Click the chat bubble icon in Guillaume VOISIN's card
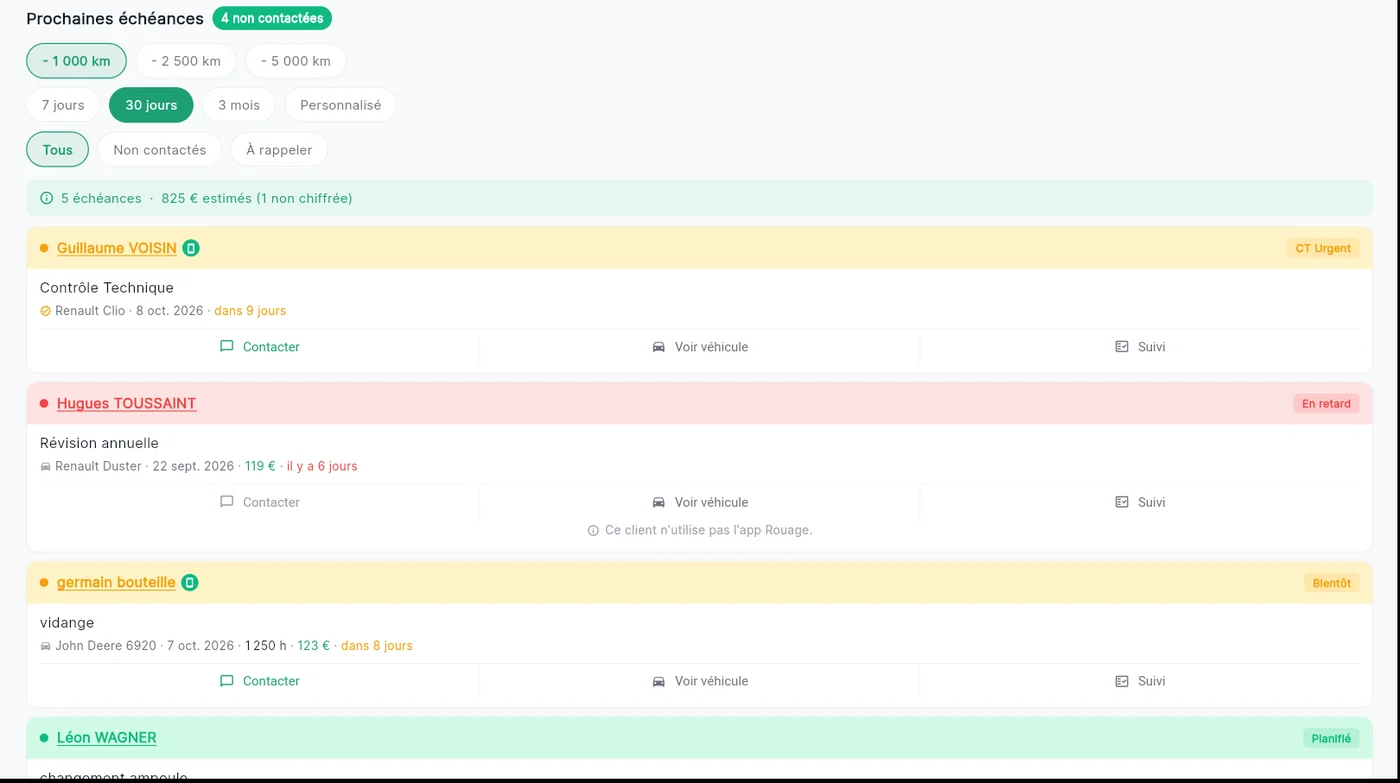Image resolution: width=1400 pixels, height=783 pixels. pyautogui.click(x=227, y=347)
